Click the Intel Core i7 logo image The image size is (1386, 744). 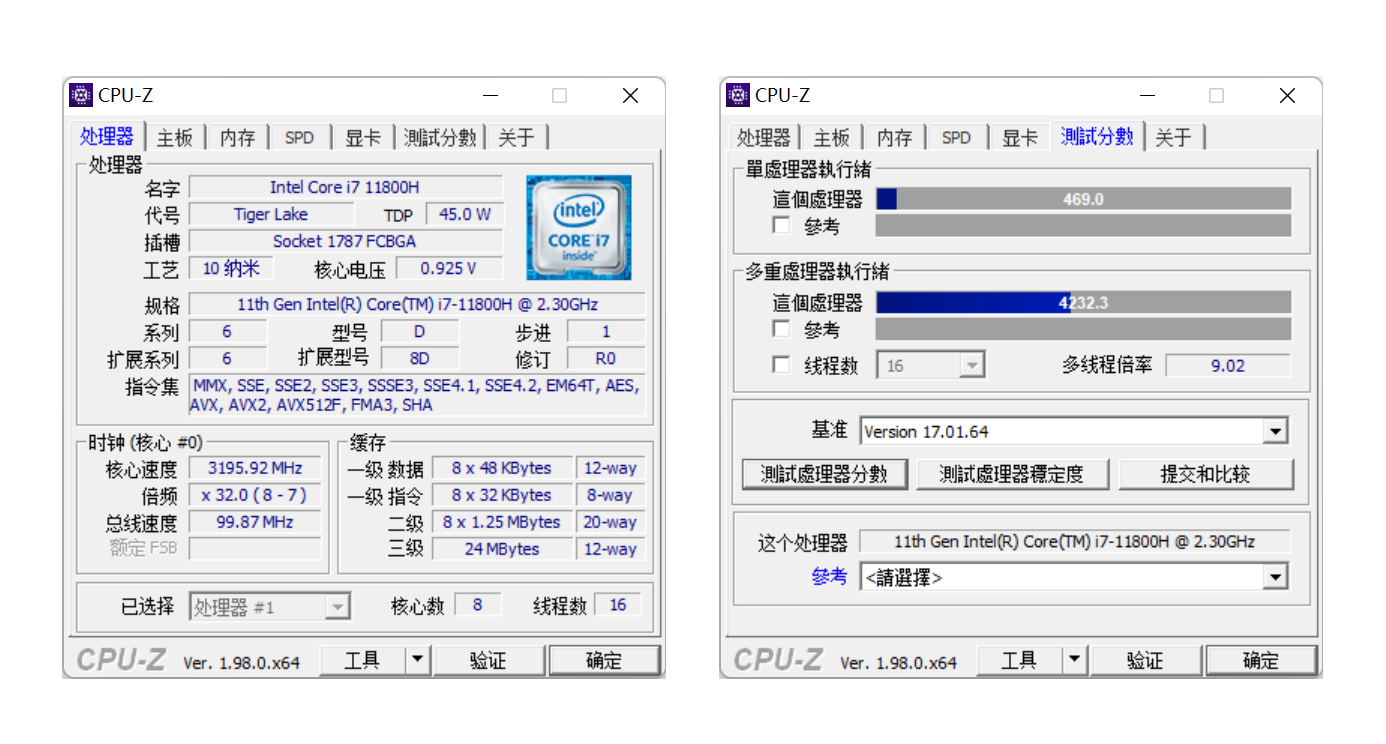579,228
